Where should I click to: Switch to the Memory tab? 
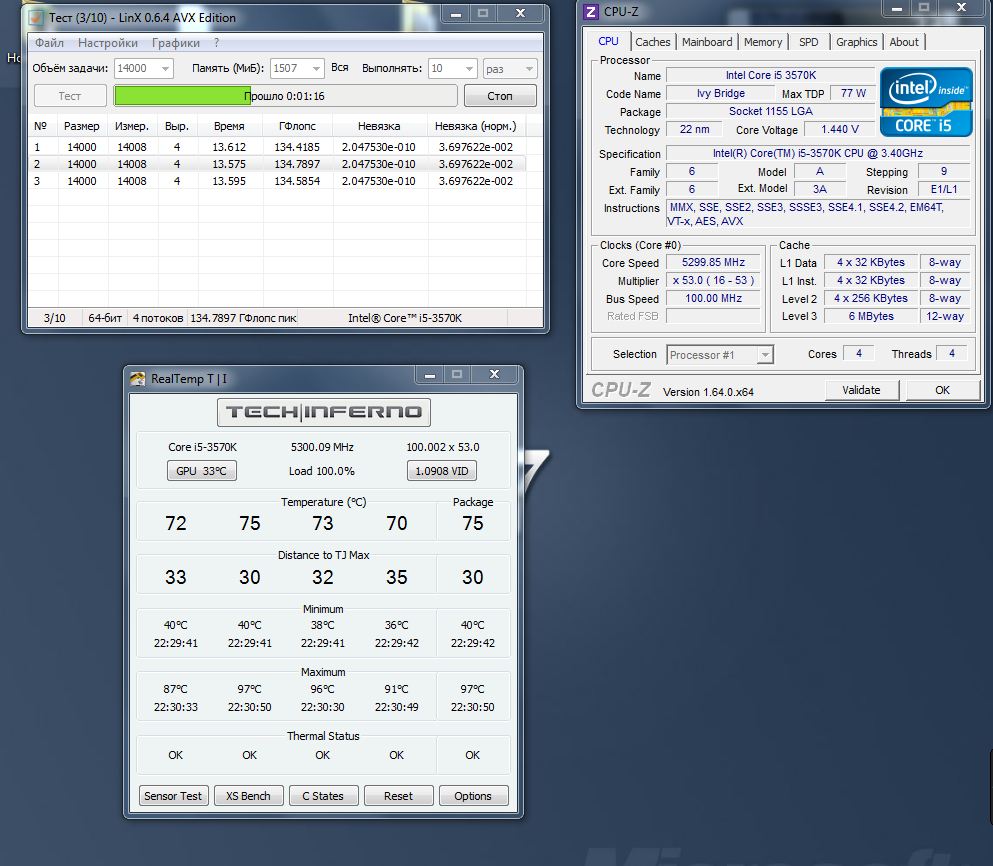pos(763,42)
